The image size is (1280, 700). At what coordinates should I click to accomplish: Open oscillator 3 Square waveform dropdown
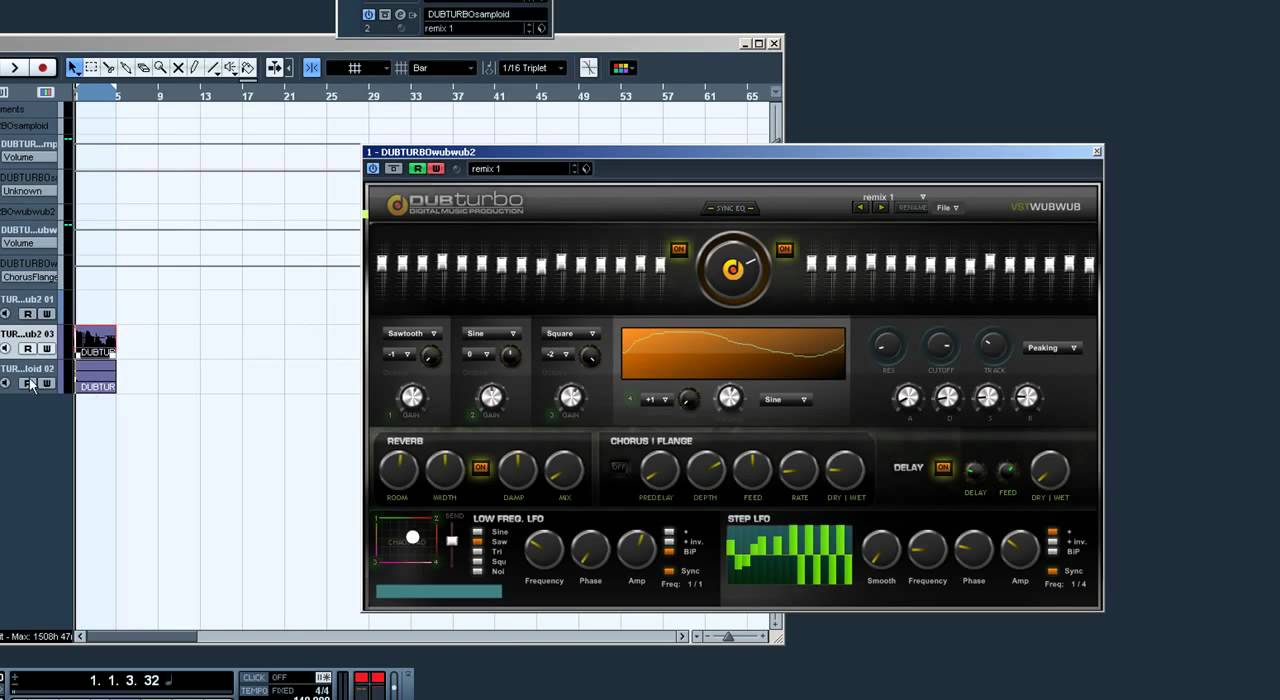coord(571,333)
